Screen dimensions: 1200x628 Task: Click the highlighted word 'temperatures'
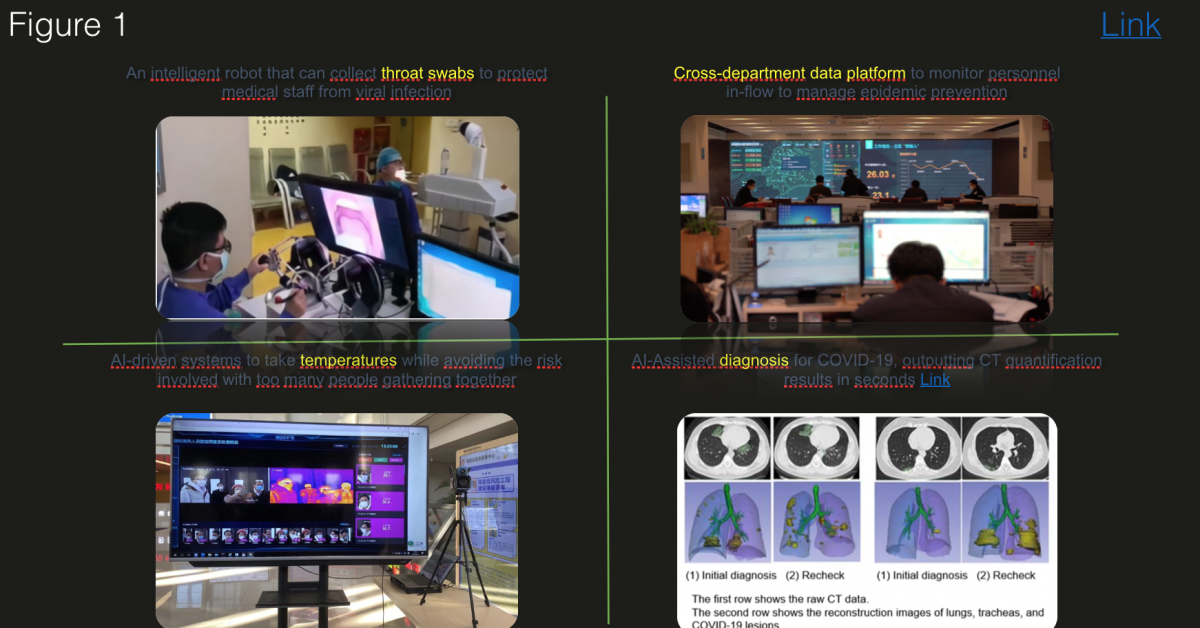tap(348, 361)
